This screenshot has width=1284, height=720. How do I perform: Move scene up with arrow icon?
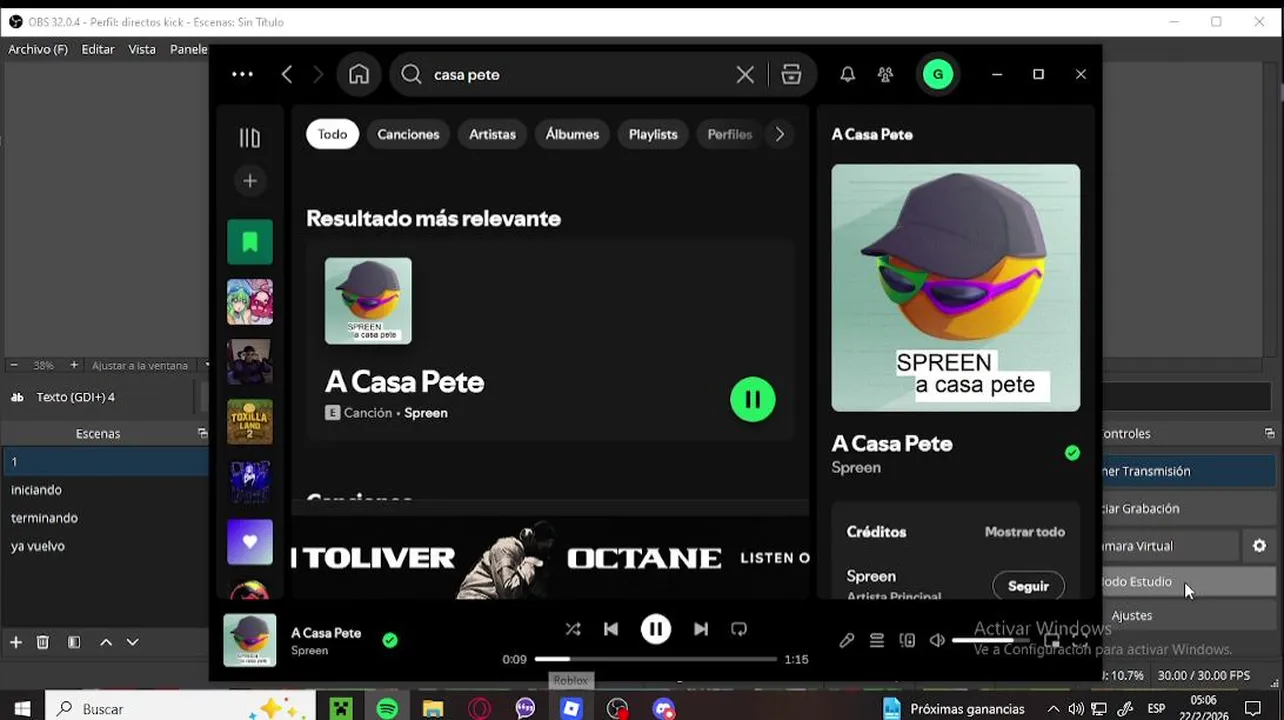pyautogui.click(x=106, y=642)
